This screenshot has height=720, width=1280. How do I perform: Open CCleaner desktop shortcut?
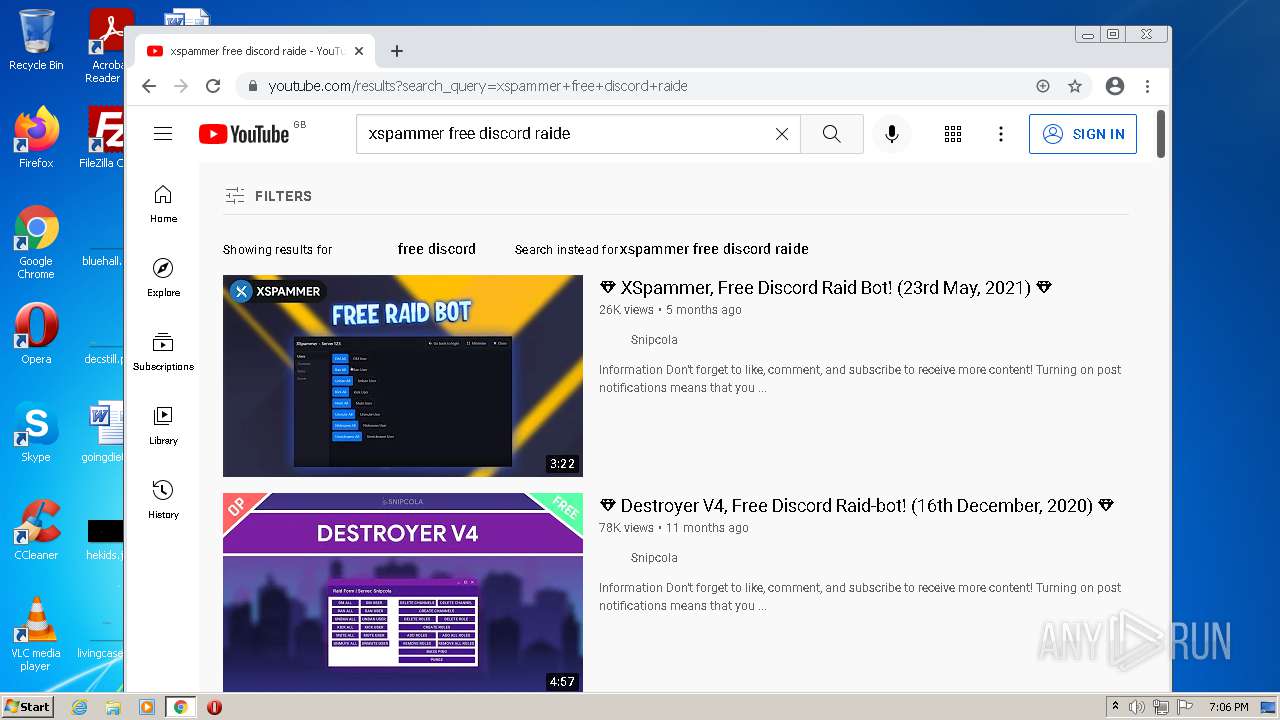pos(36,529)
